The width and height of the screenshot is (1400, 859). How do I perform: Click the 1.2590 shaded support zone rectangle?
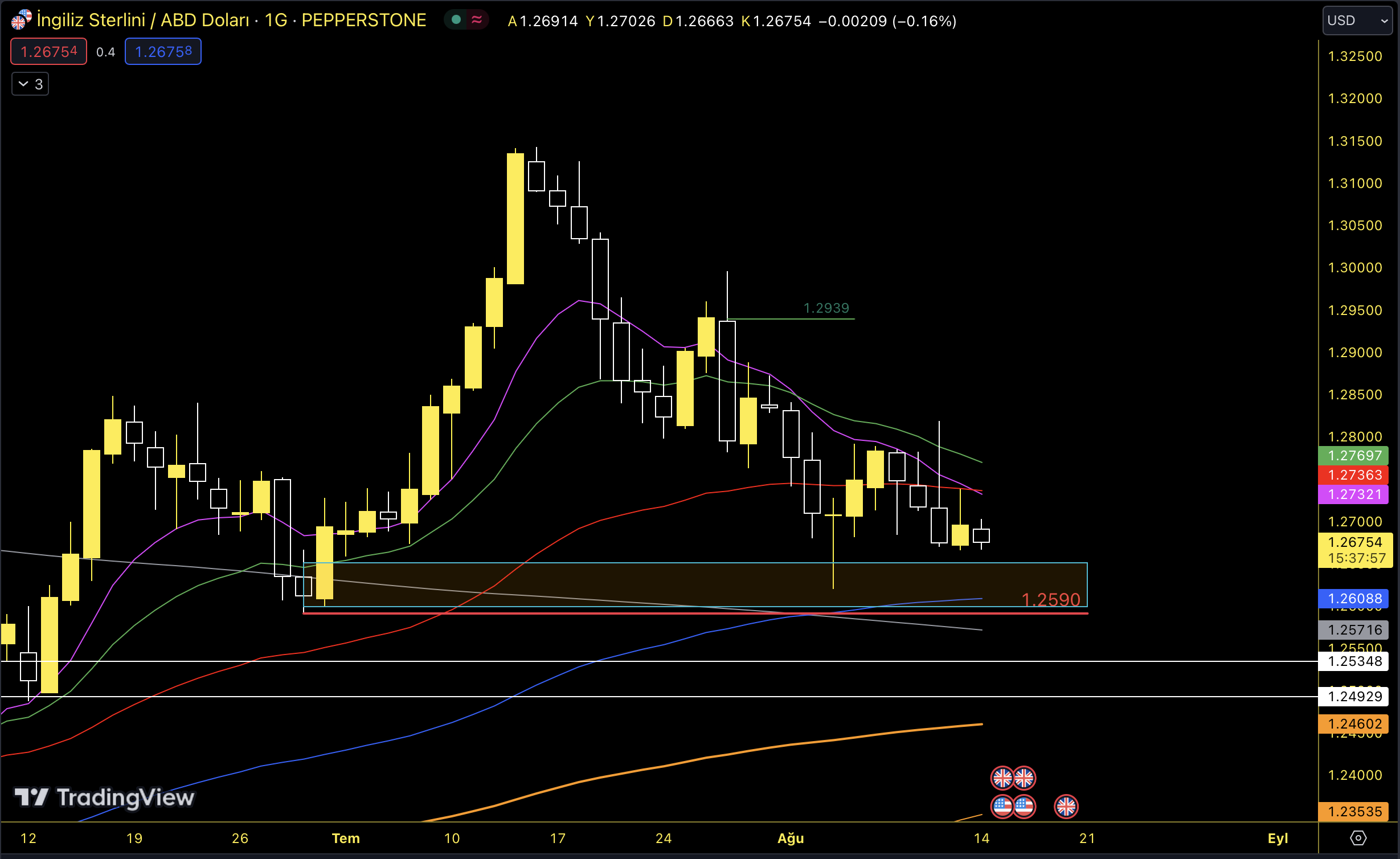tap(695, 584)
